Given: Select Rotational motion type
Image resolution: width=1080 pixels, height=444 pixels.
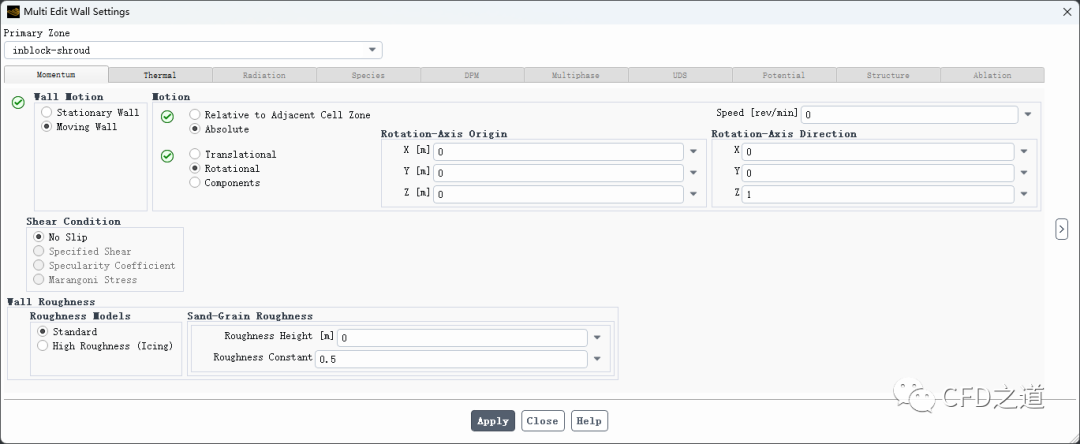Looking at the screenshot, I should [x=225, y=169].
